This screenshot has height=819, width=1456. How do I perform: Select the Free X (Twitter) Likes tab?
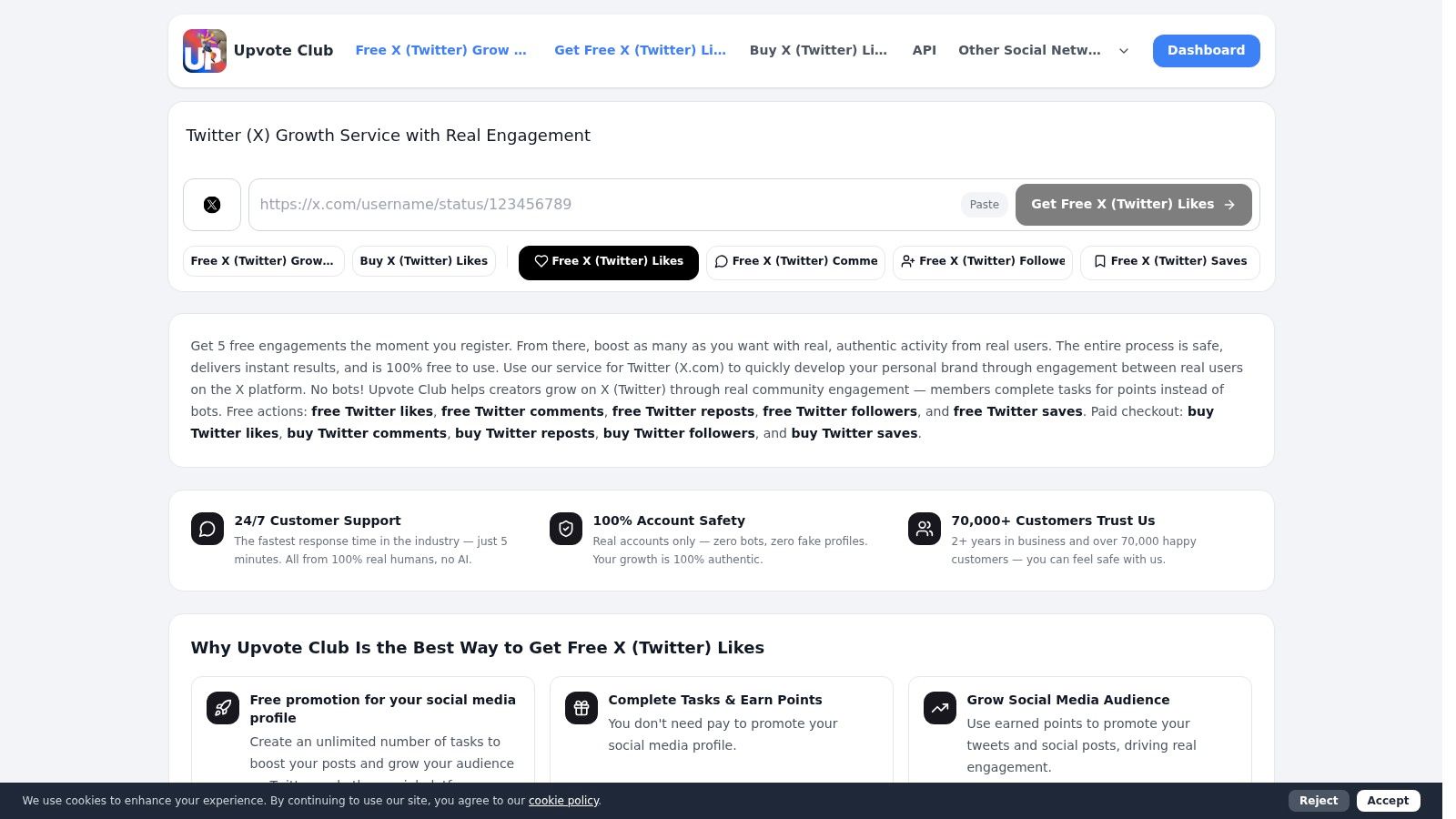tap(609, 262)
